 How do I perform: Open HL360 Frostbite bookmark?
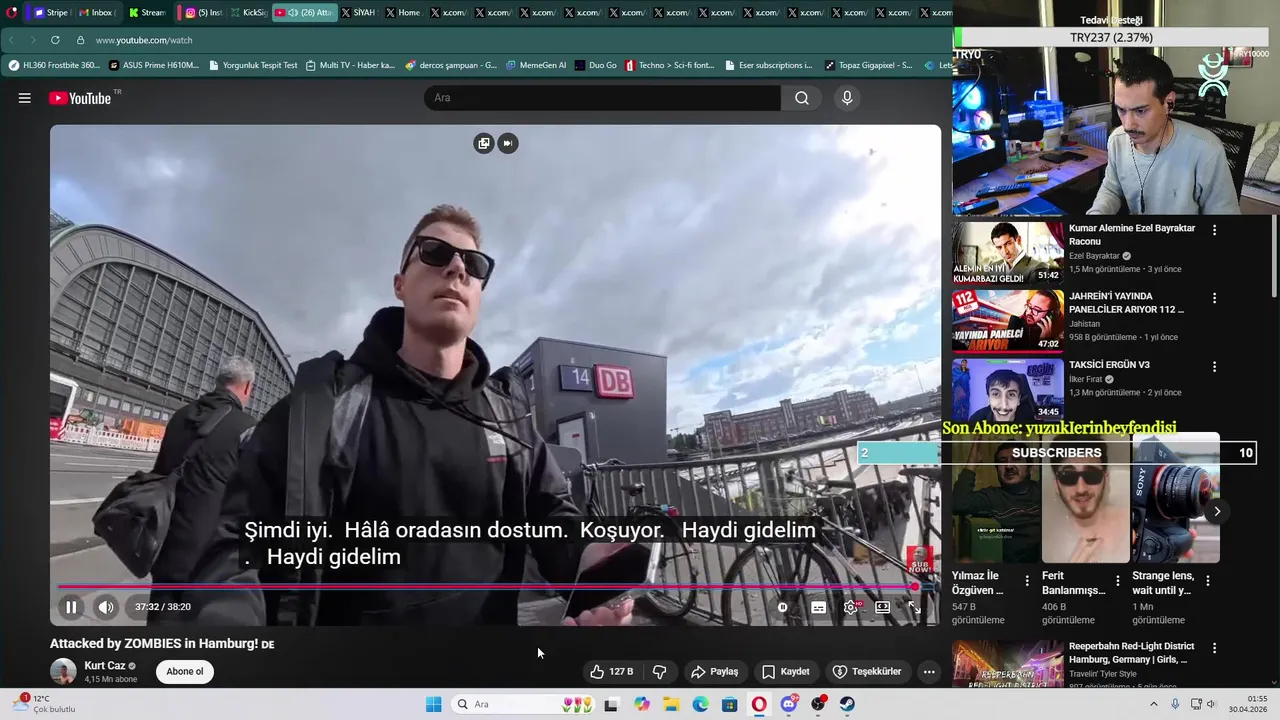point(54,65)
